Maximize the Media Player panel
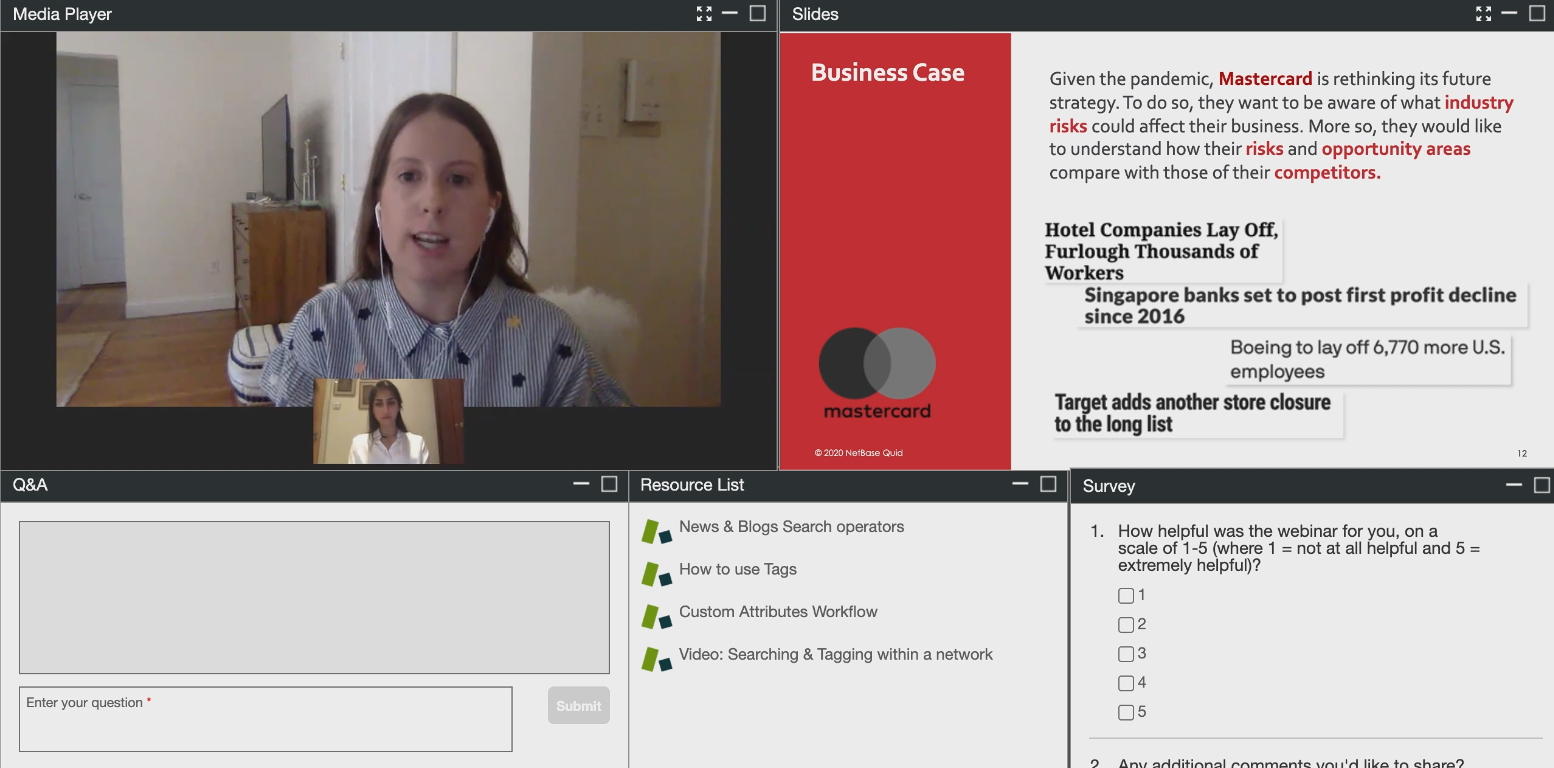Viewport: 1554px width, 768px height. (758, 13)
